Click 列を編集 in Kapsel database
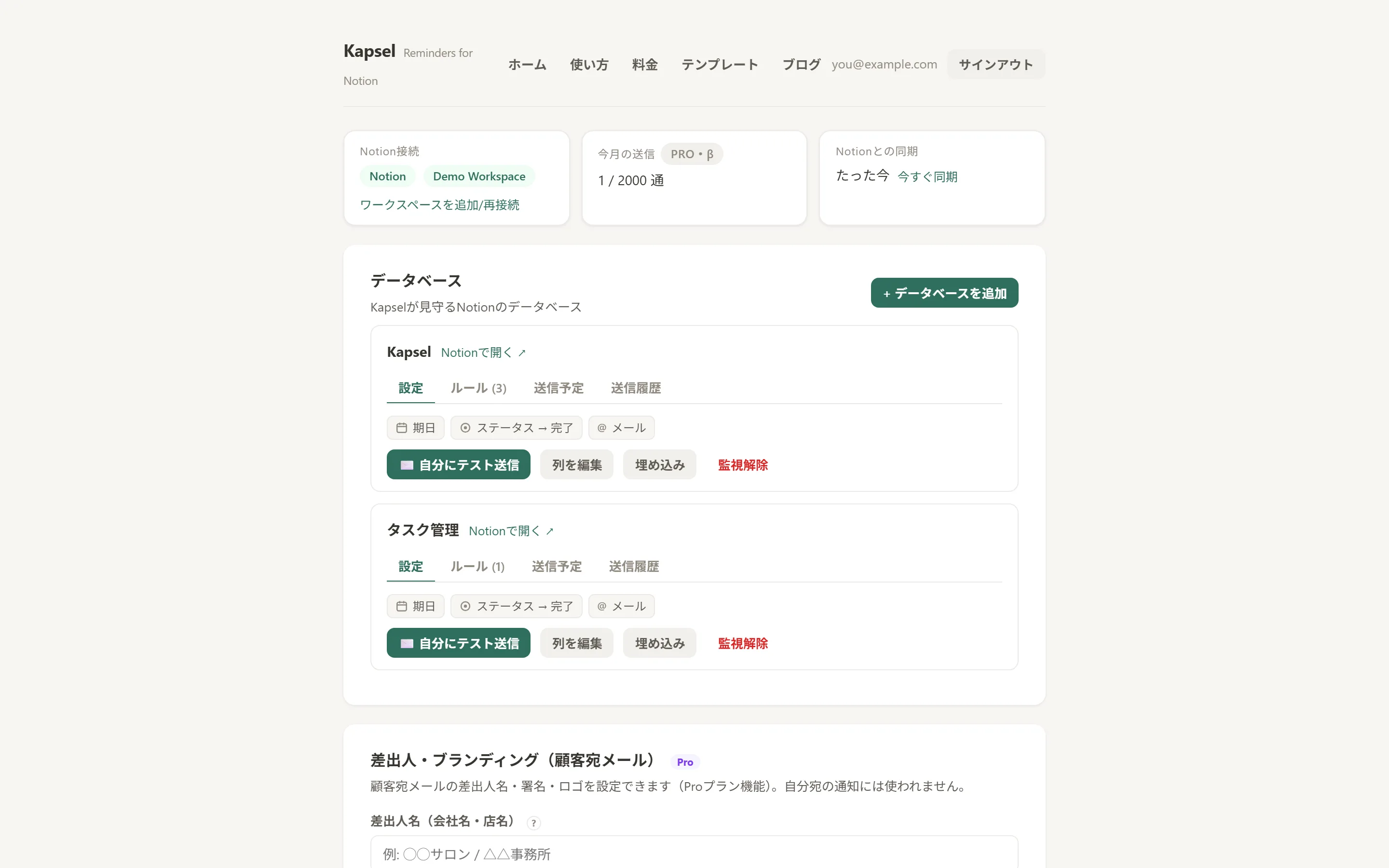Screen dimensions: 1389x868 coord(577,464)
